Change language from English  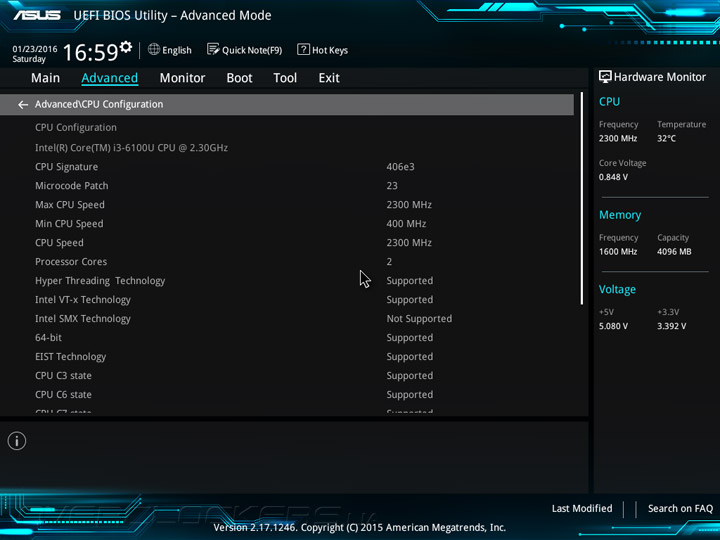coord(177,50)
